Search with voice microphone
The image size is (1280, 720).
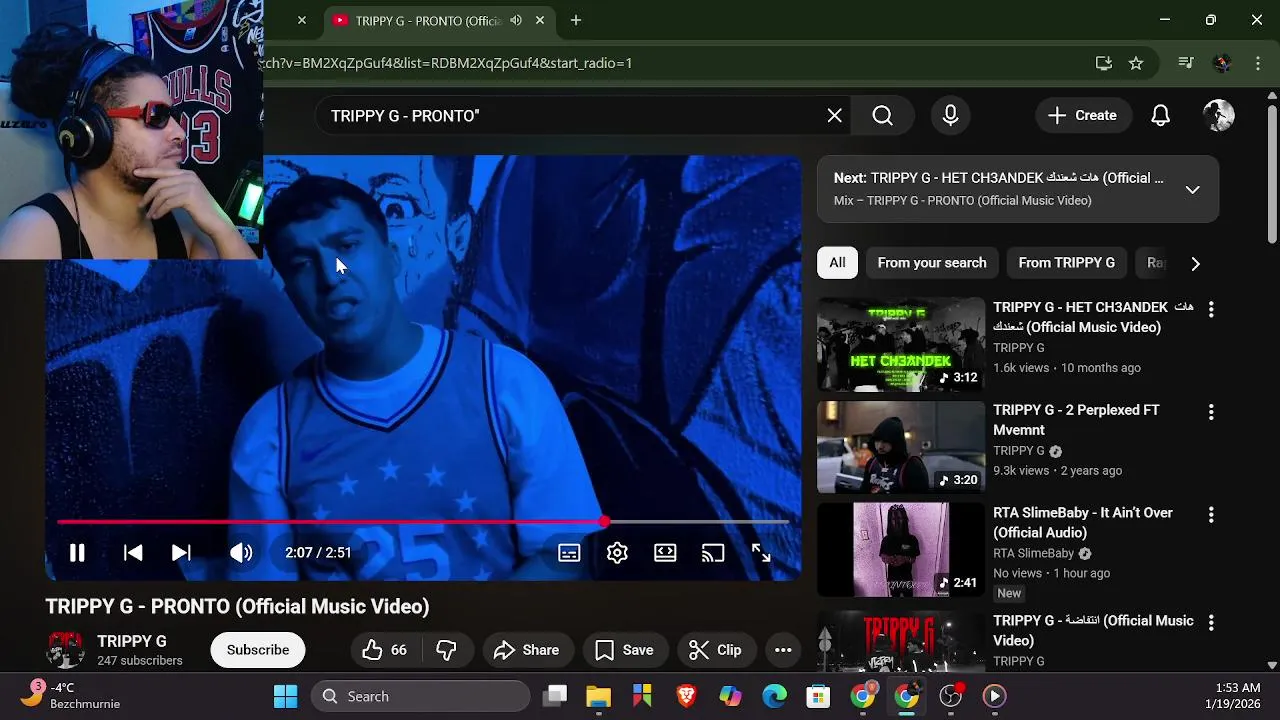951,116
